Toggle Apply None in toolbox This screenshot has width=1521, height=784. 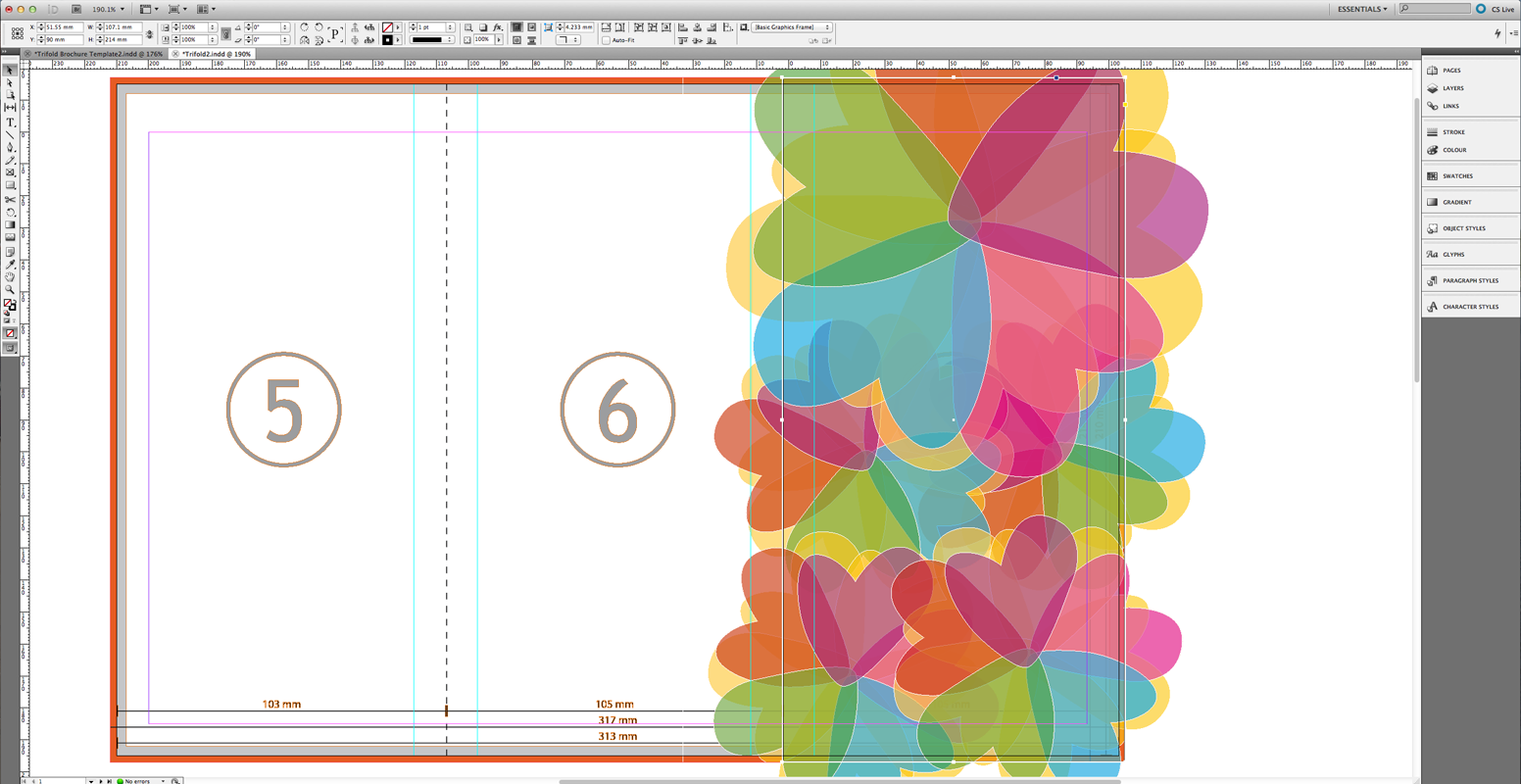click(10, 334)
